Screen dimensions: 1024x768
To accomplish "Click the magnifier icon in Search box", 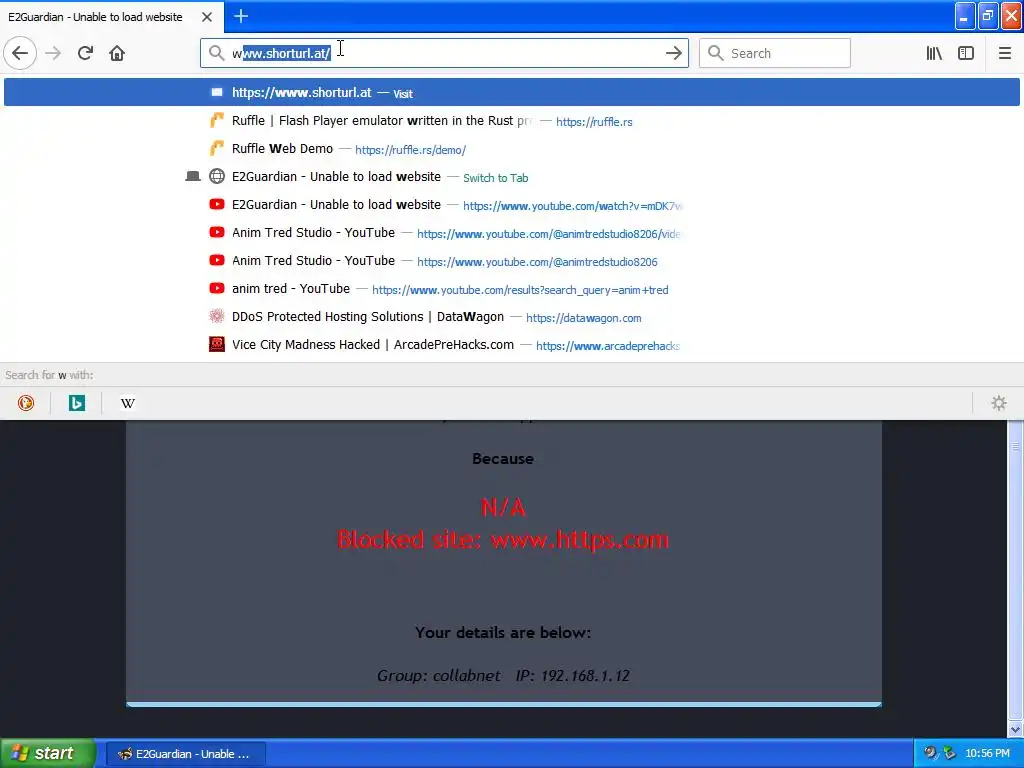I will (715, 53).
